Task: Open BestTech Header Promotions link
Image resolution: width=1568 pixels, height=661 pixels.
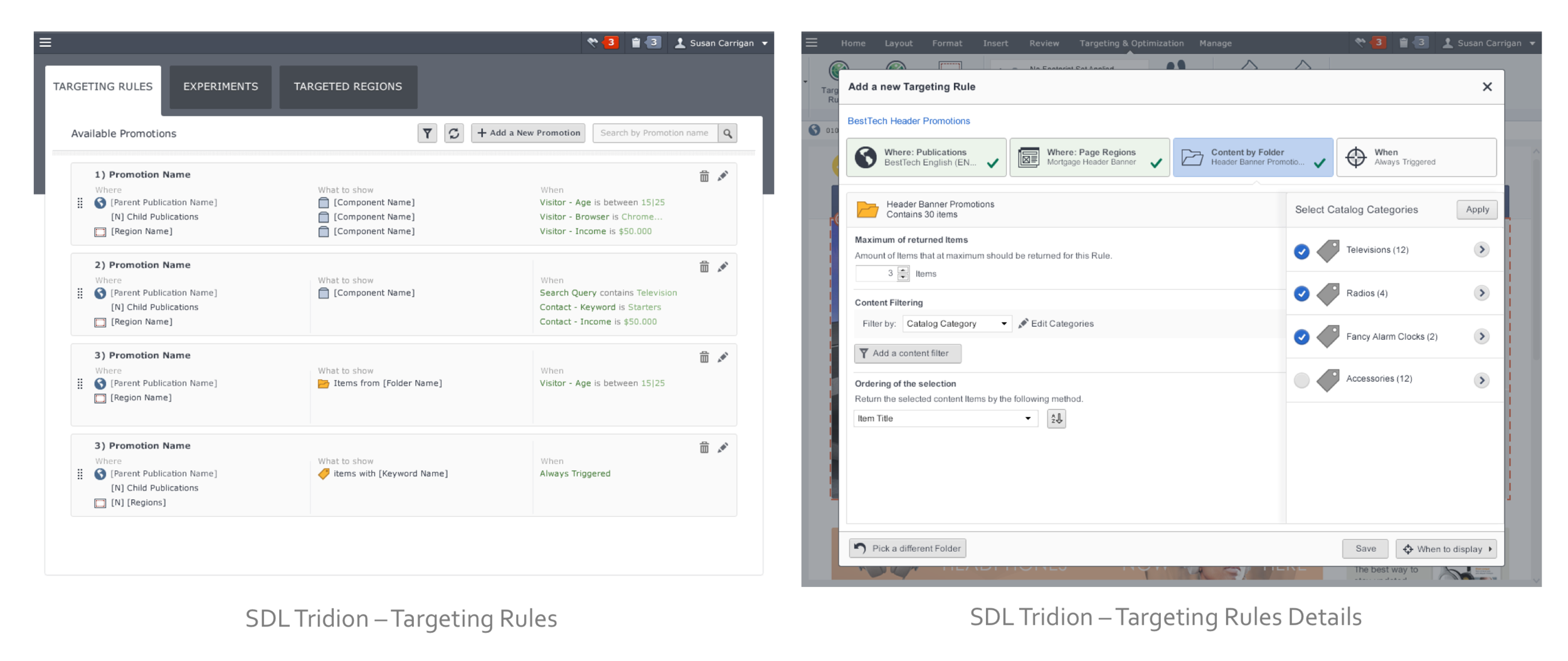Action: 908,121
